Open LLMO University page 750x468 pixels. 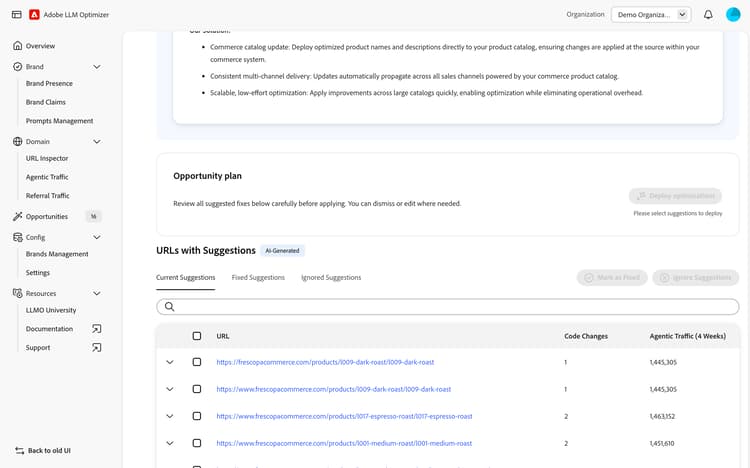(x=51, y=310)
